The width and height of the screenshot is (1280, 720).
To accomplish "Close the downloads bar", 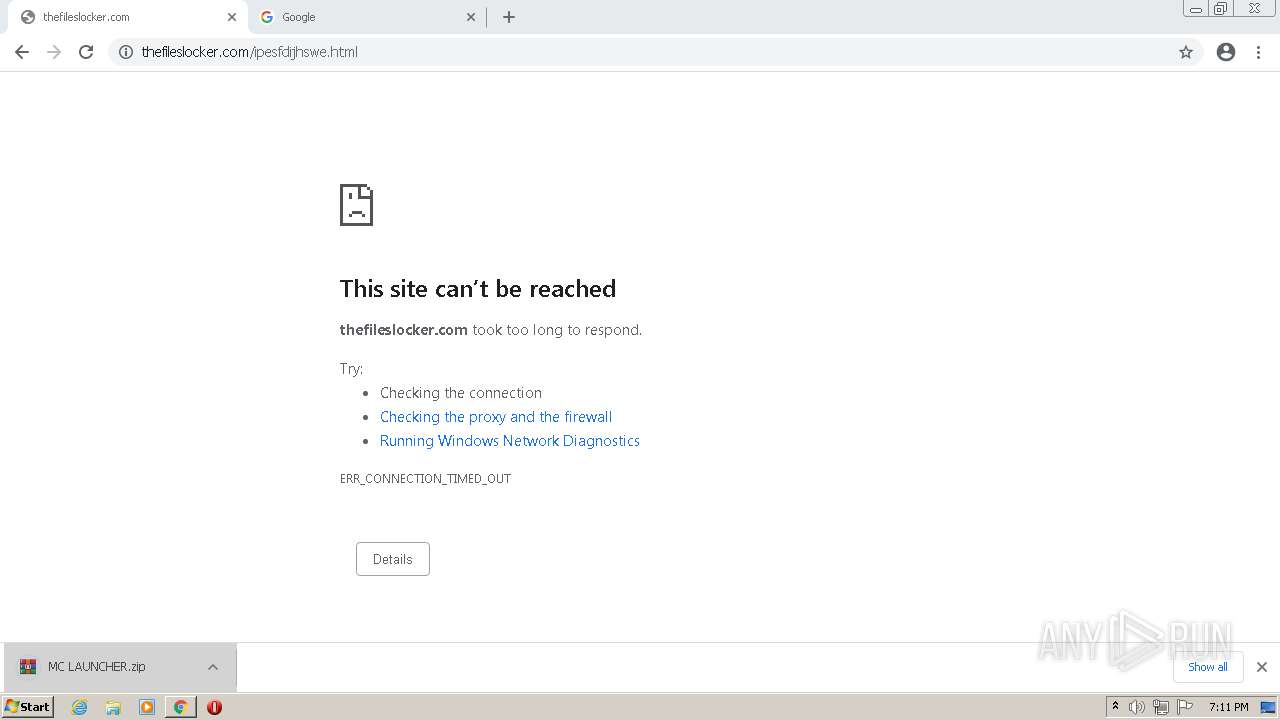I will (x=1262, y=667).
